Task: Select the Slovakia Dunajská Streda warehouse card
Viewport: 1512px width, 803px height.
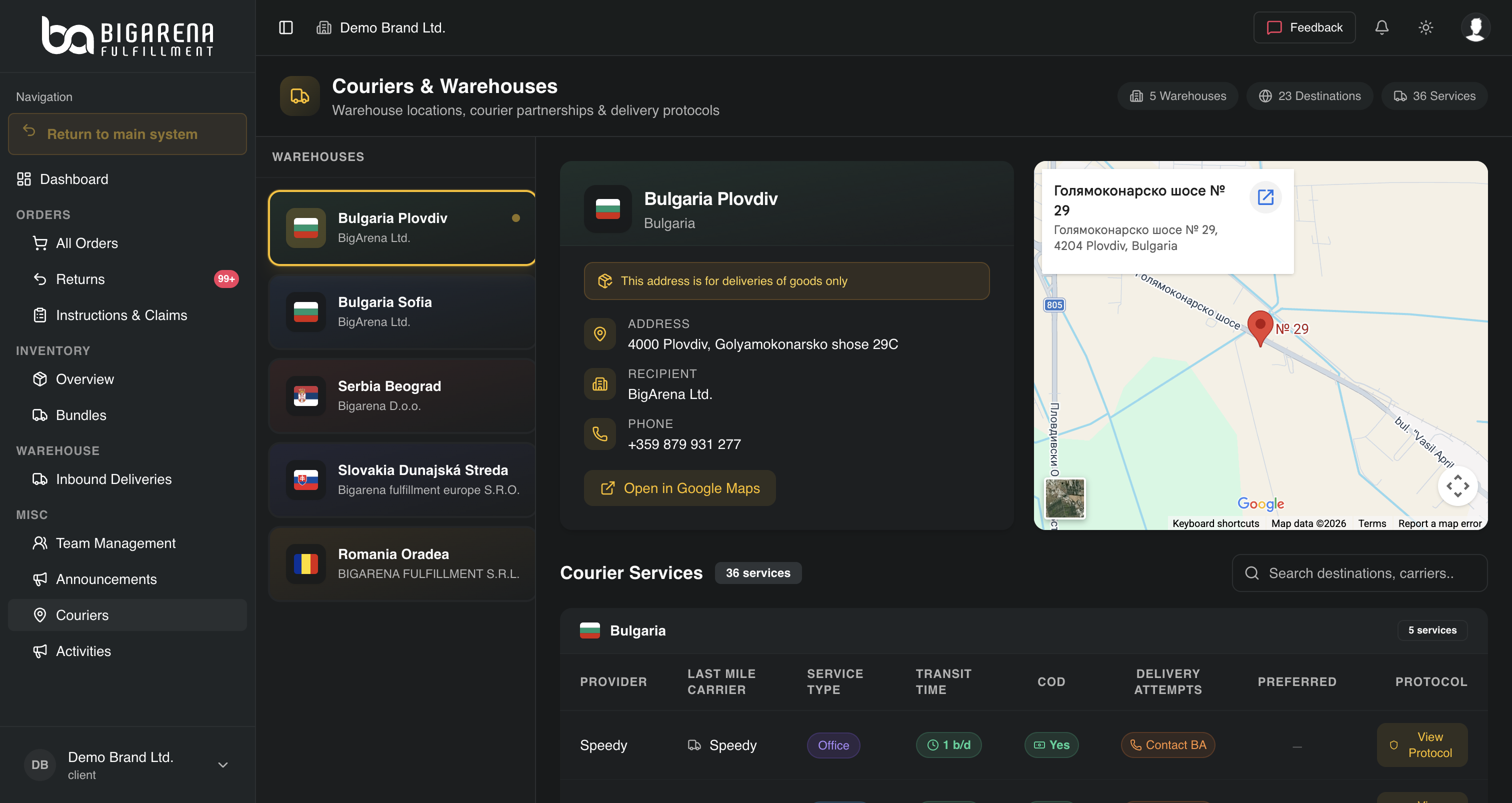Action: 402,479
